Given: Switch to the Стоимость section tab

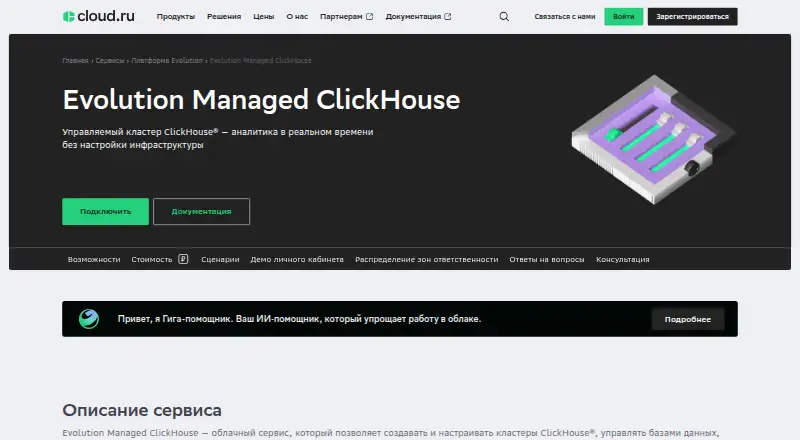Looking at the screenshot, I should point(152,259).
